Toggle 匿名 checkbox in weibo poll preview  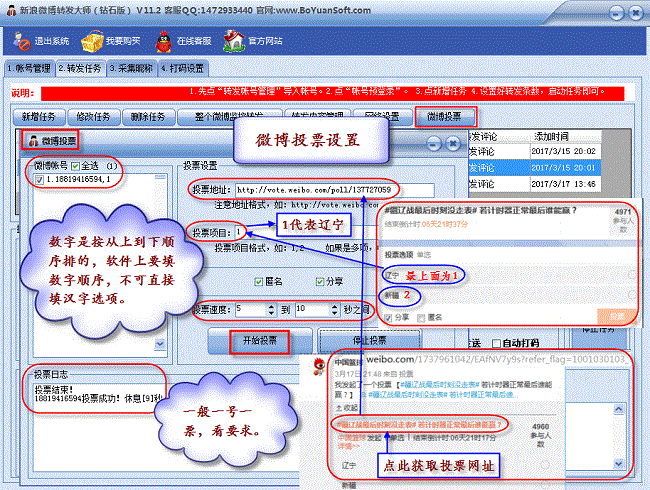pos(422,318)
